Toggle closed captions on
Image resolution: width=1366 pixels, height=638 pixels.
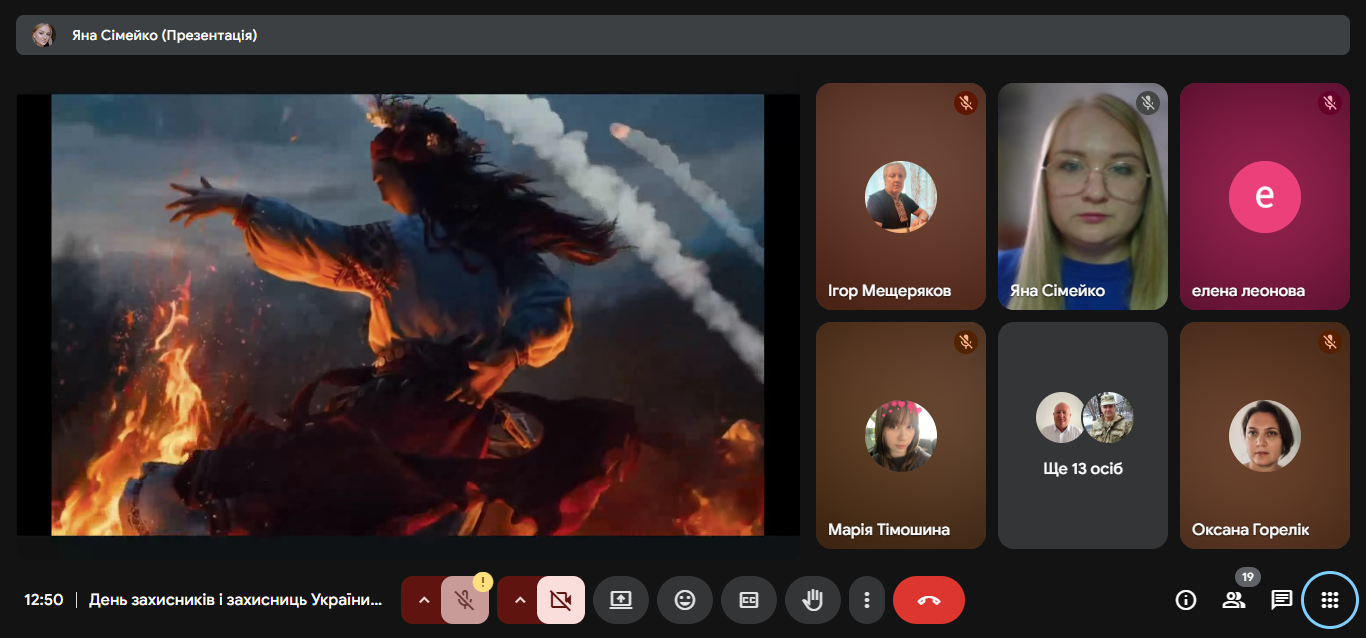click(x=749, y=600)
